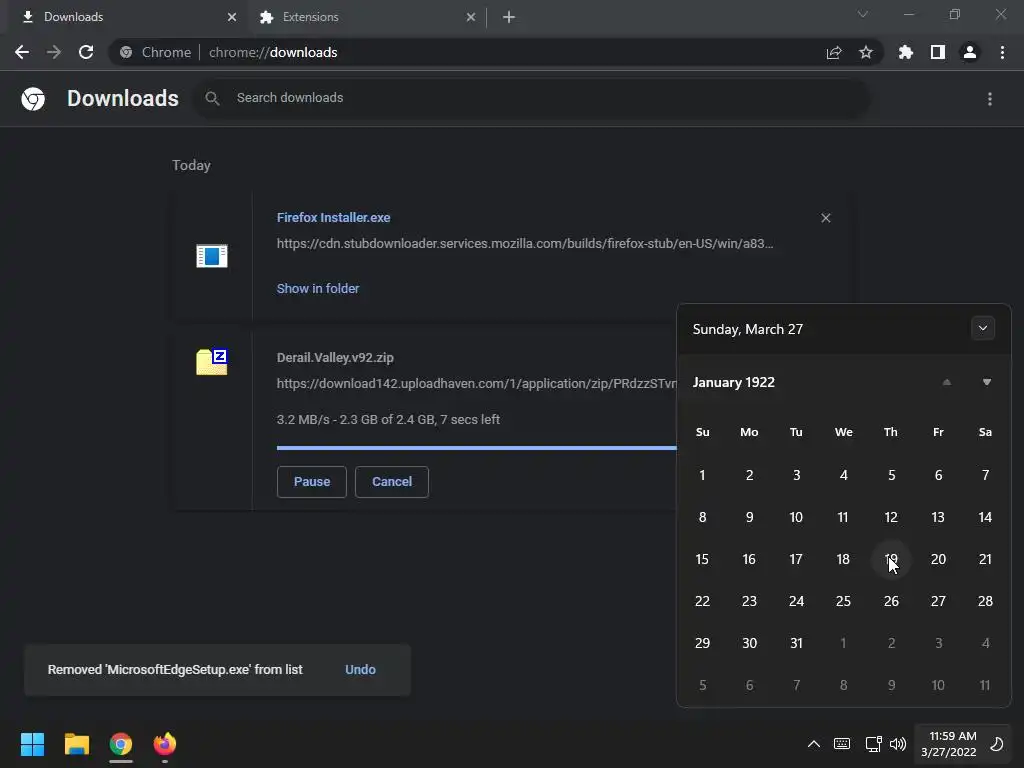Select January 28 in the calendar

tap(985, 601)
